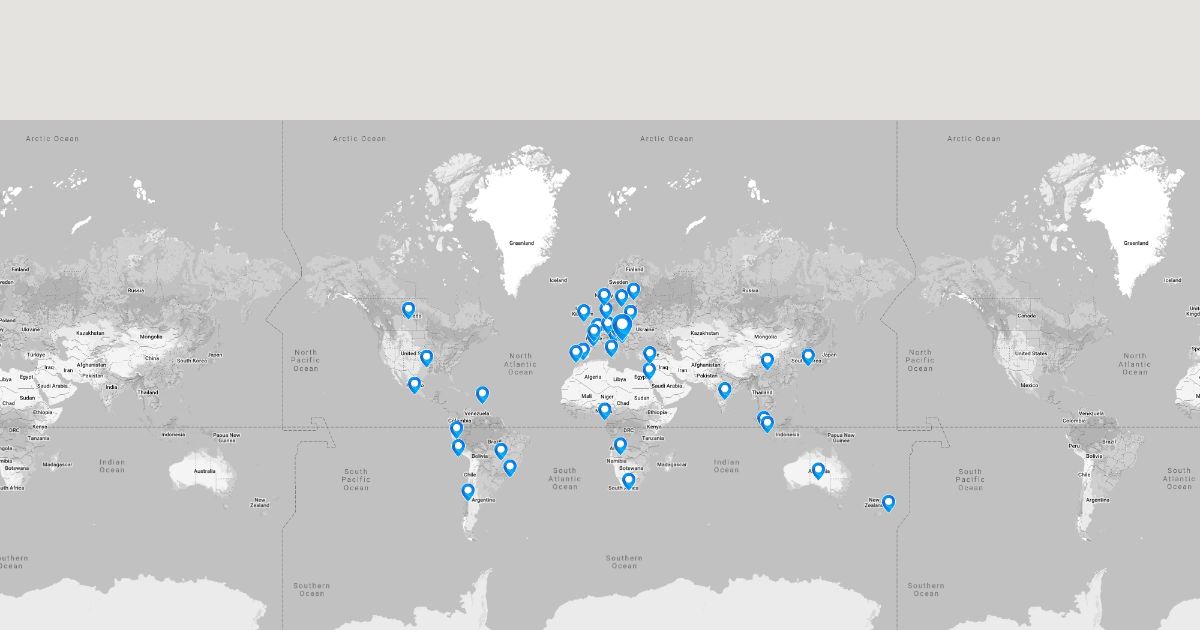The image size is (1200, 630).
Task: Open the Chile and Argentina pin
Action: point(468,491)
